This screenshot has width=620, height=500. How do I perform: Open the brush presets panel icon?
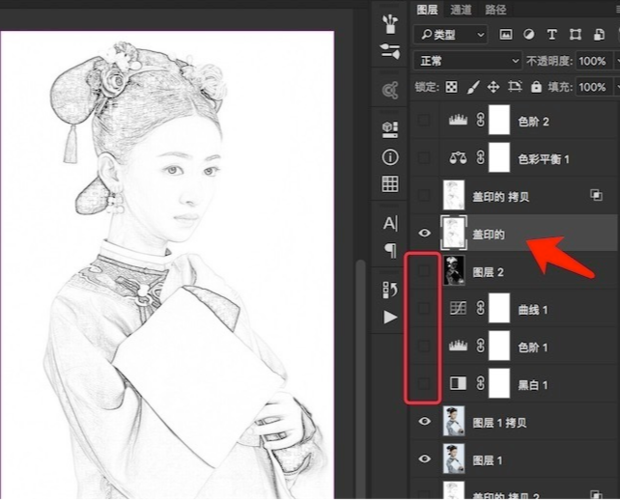point(391,24)
